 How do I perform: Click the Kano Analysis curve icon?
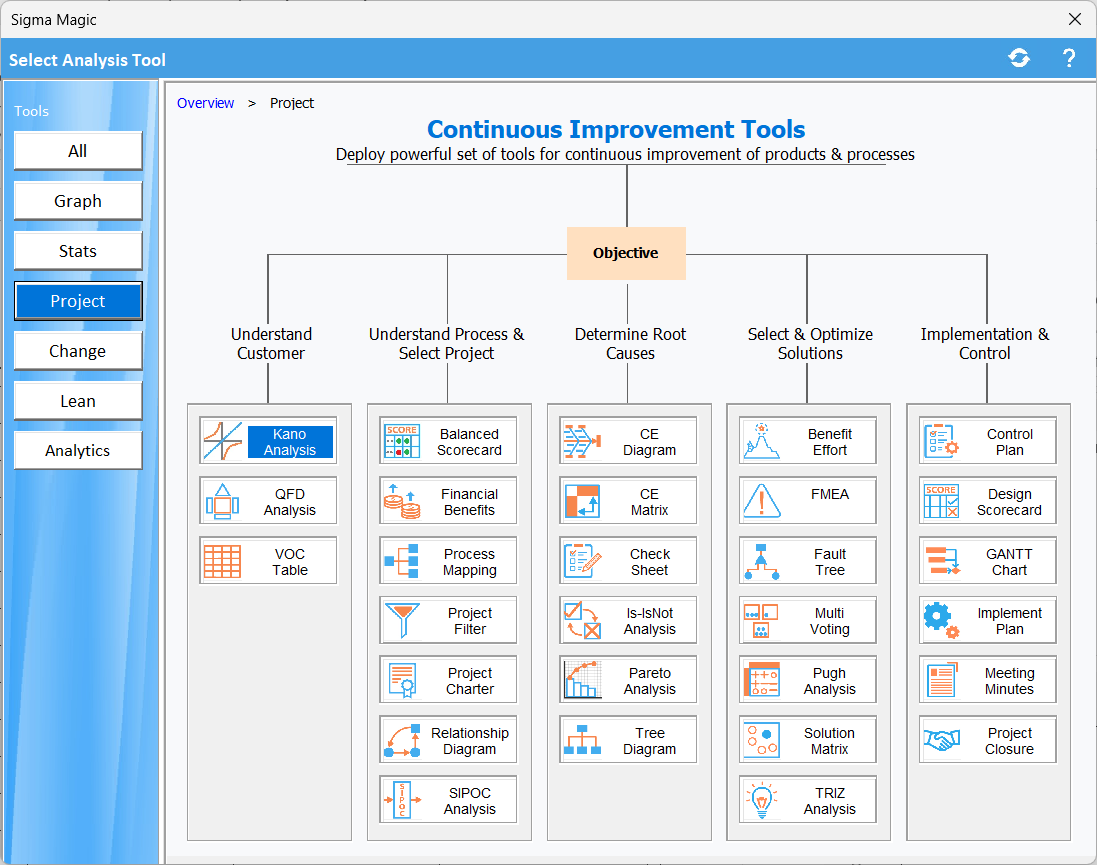coord(223,441)
